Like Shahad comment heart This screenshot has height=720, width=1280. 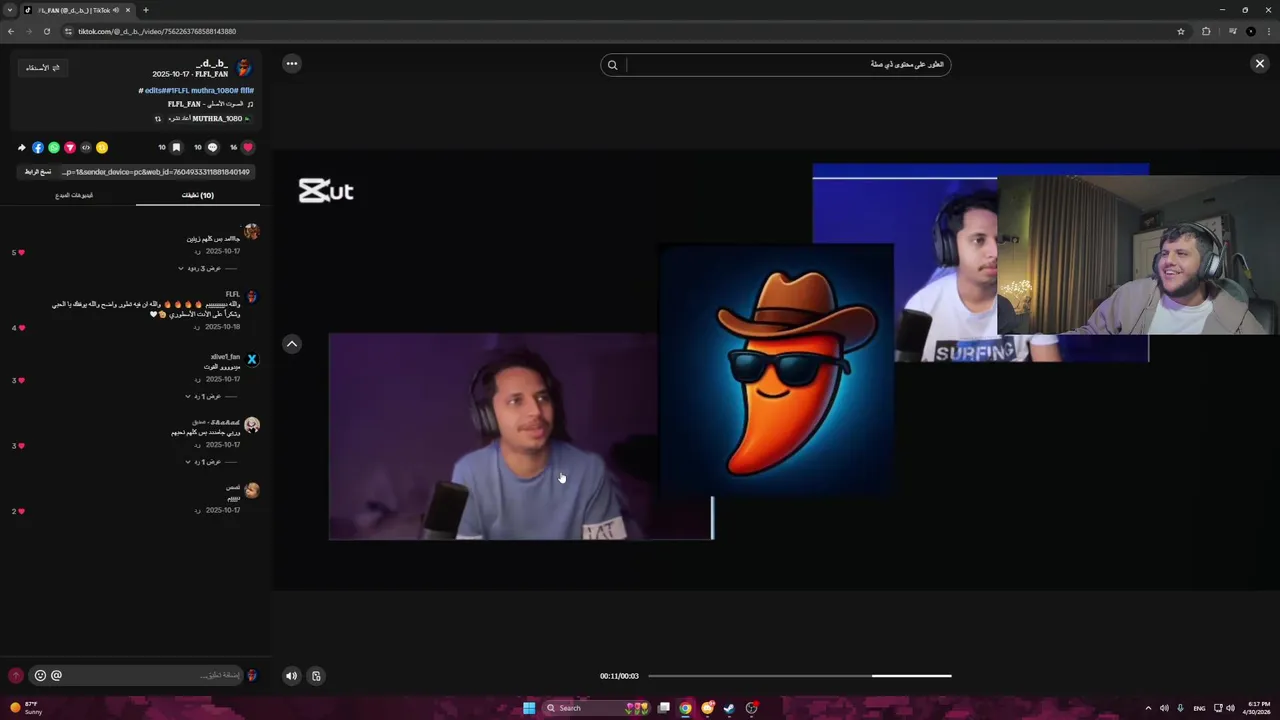(x=21, y=446)
